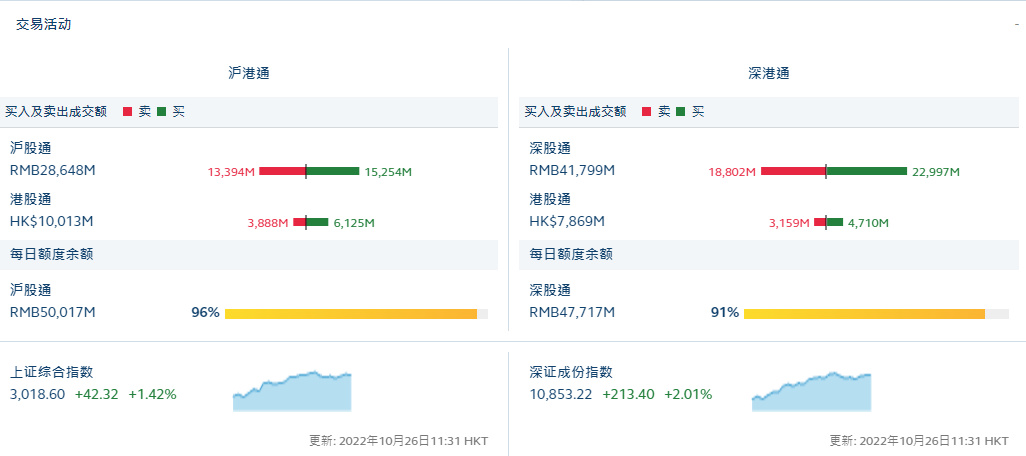Screen dimensions: 1026x456
Task: Collapse the 交易活动 panel with the dash
Action: [1016, 24]
